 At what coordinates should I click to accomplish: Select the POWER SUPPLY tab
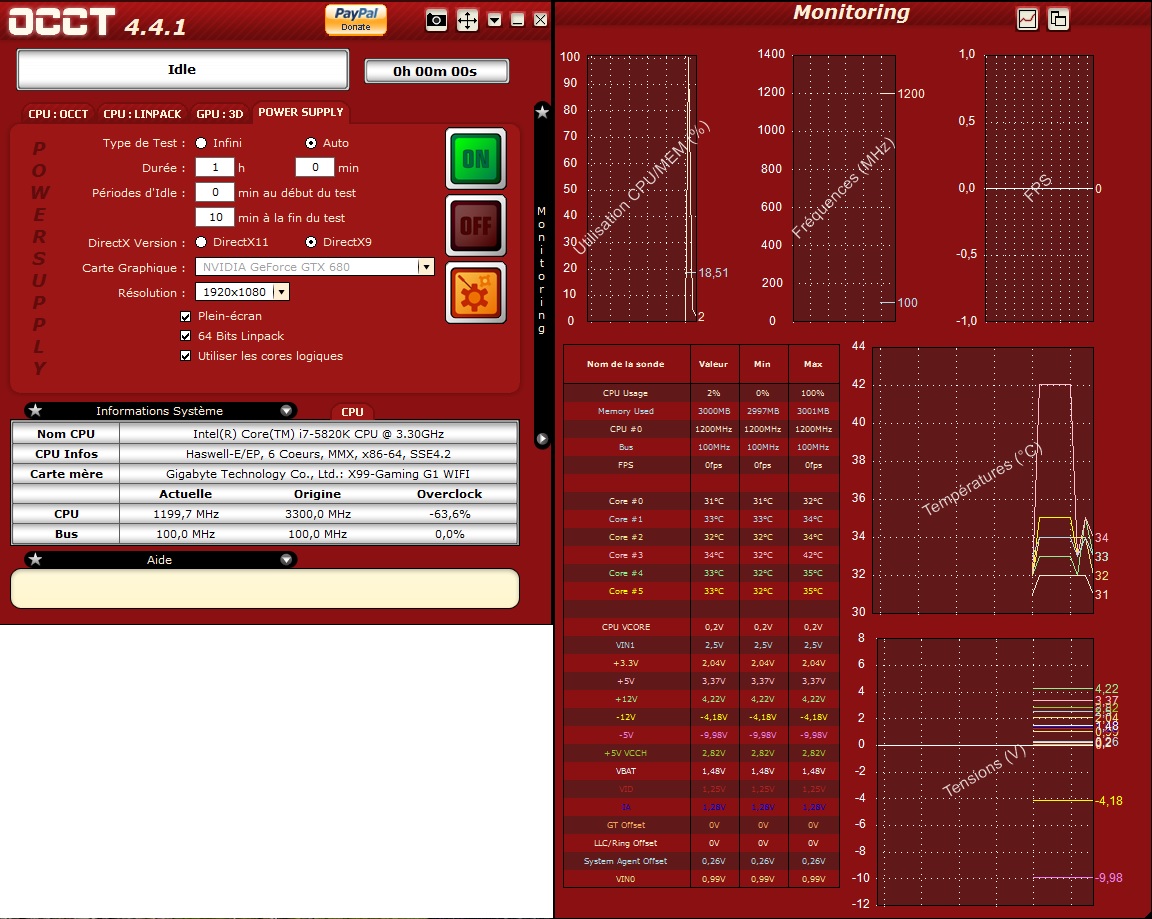tap(300, 112)
